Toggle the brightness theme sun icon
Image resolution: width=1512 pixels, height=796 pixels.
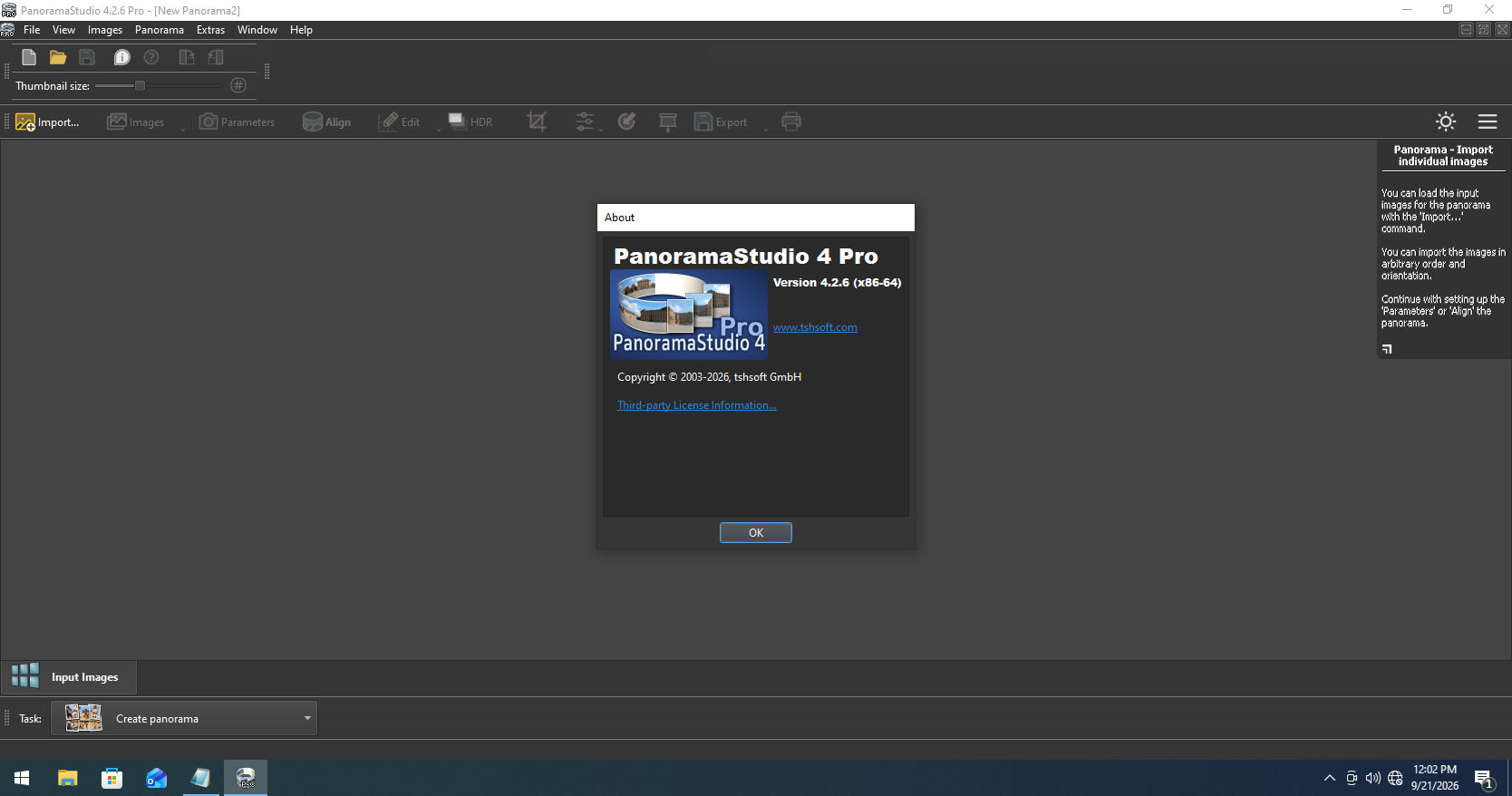pyautogui.click(x=1446, y=121)
